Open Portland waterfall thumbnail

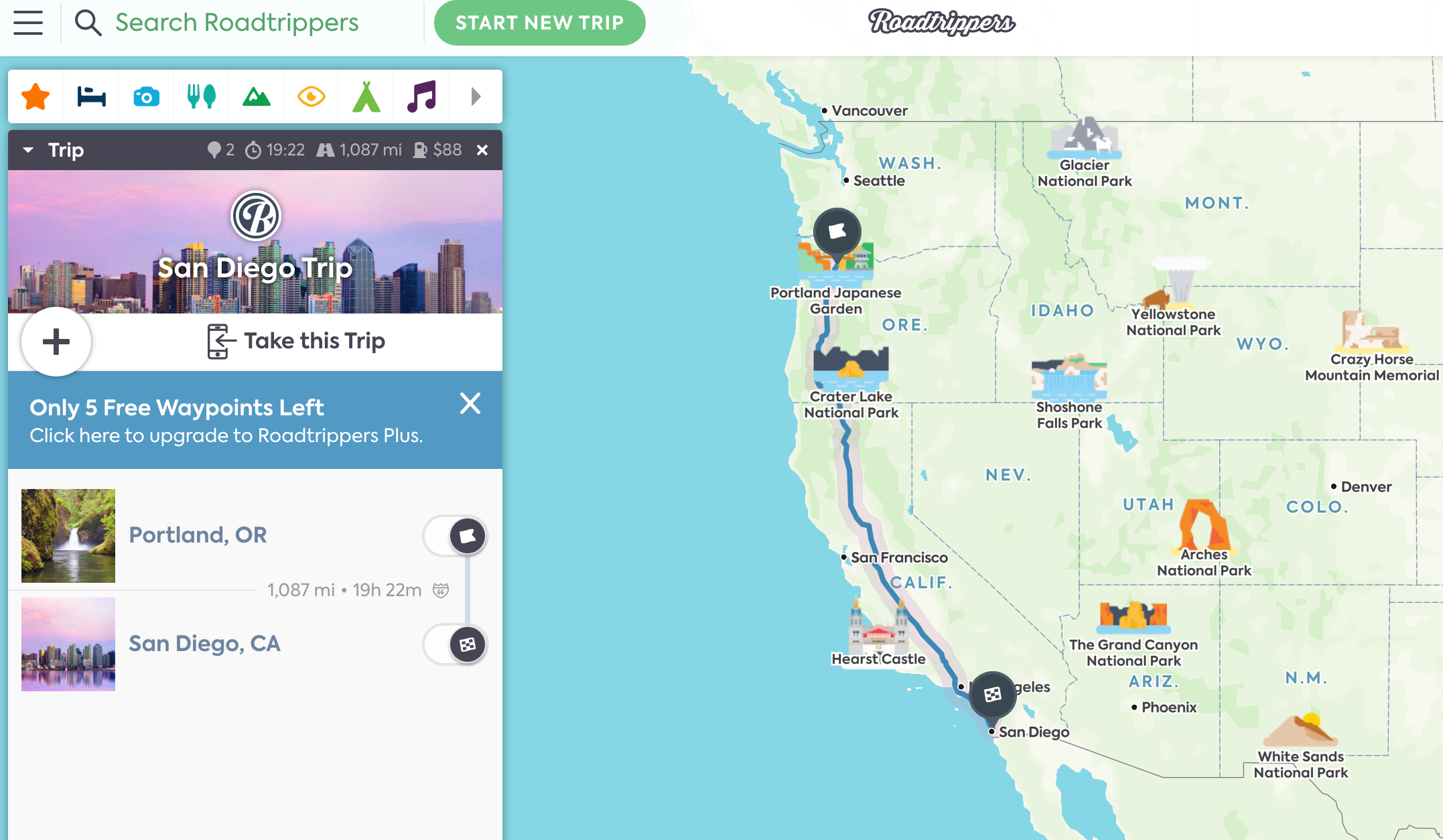[68, 536]
